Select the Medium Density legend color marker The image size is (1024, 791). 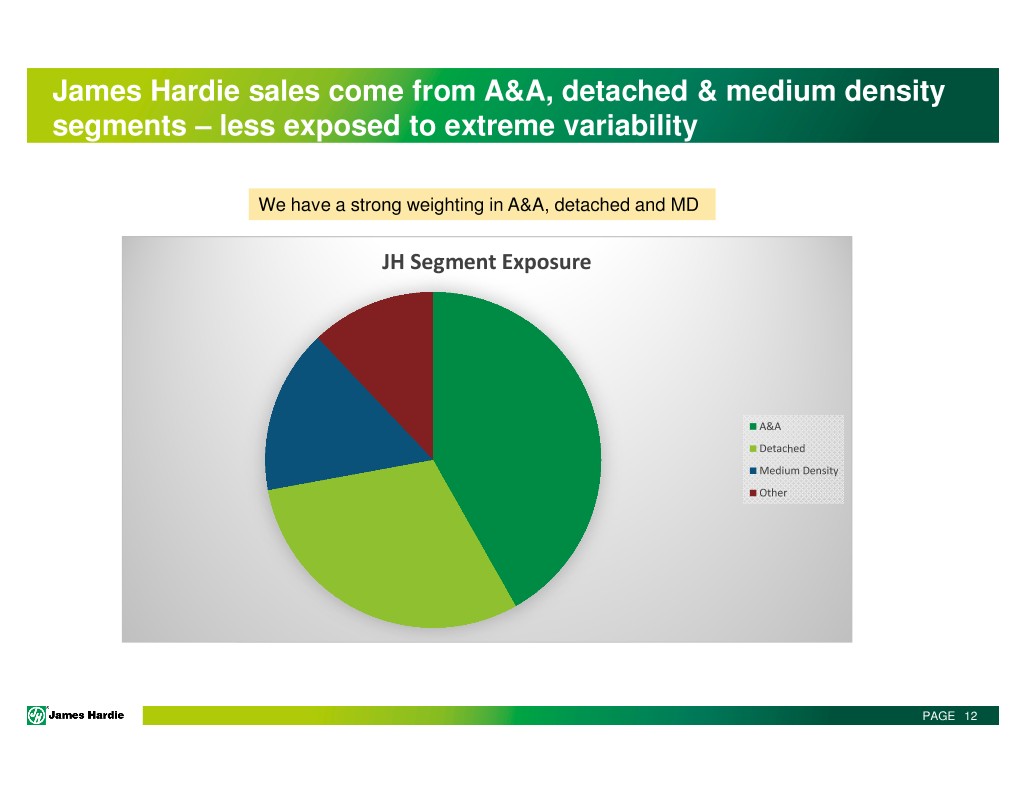pyautogui.click(x=753, y=471)
